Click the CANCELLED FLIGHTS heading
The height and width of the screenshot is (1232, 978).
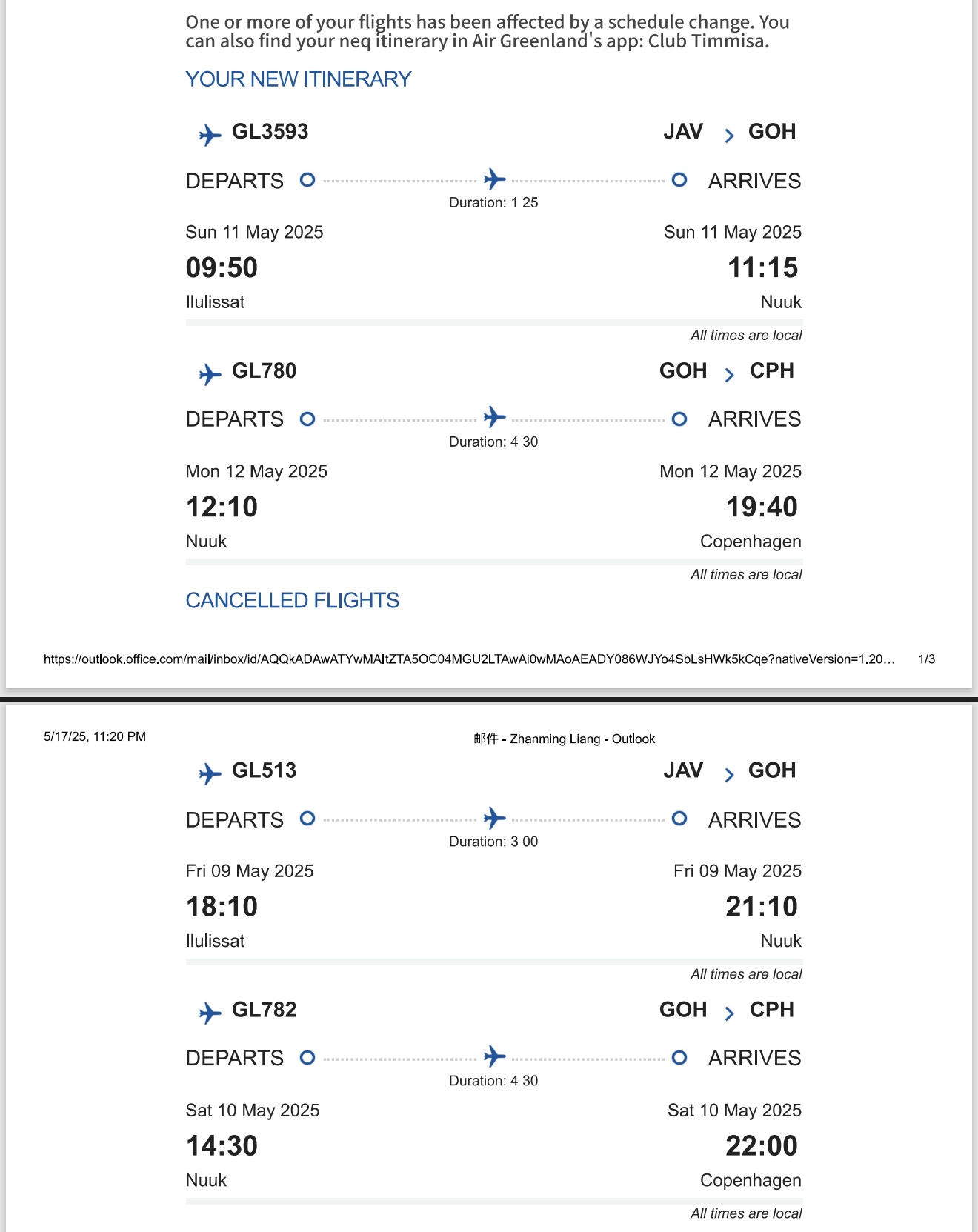point(293,600)
